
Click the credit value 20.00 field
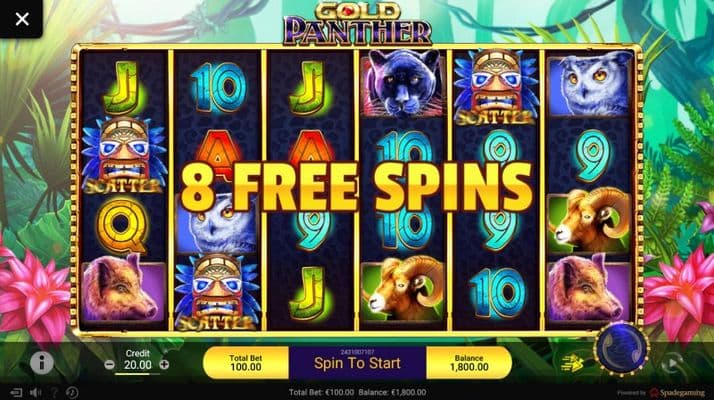[138, 365]
